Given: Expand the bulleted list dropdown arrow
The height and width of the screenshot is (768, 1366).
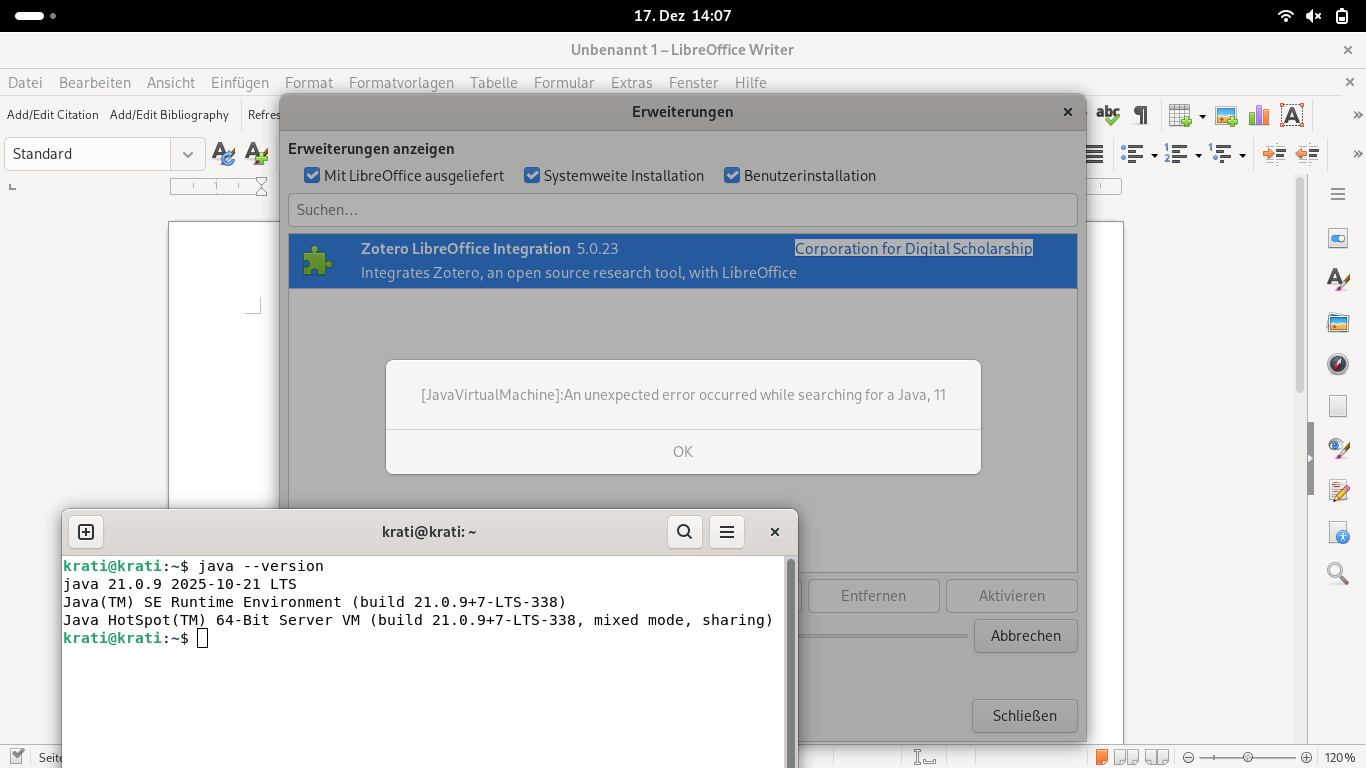Looking at the screenshot, I should pos(1154,155).
